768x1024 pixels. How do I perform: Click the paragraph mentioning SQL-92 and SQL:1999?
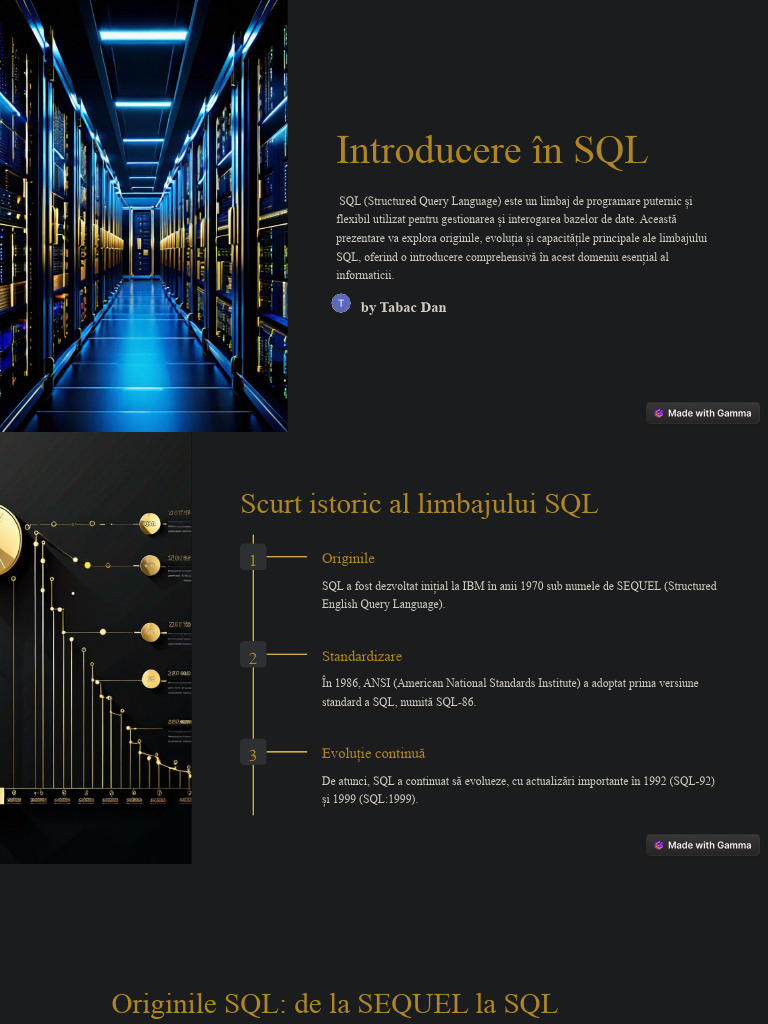click(519, 790)
